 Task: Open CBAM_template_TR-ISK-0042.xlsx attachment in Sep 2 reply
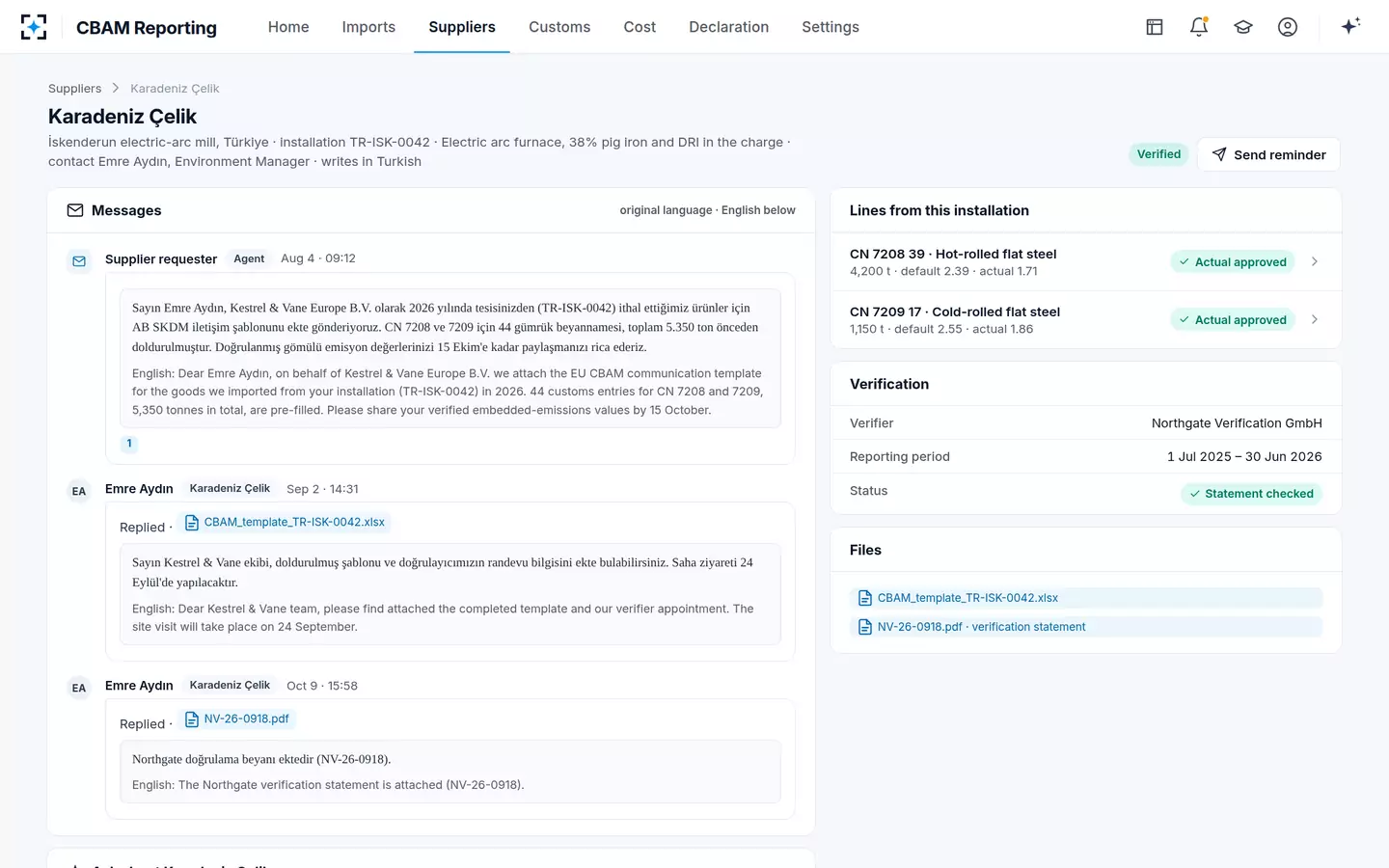click(285, 522)
